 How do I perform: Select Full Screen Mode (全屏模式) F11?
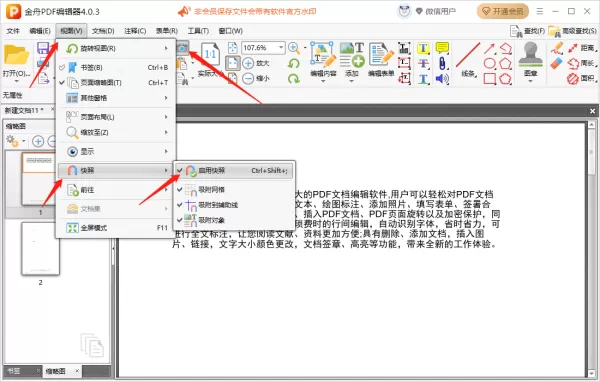(x=115, y=228)
